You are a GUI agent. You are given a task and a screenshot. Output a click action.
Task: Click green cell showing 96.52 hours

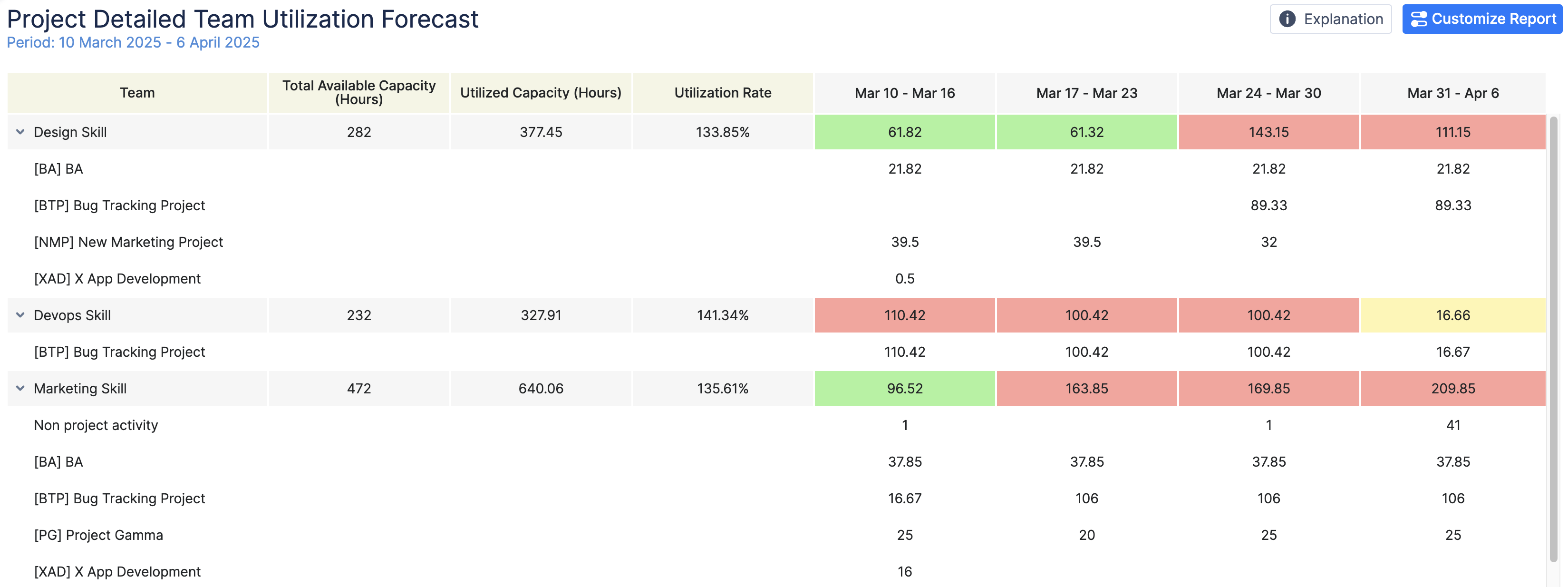click(904, 388)
